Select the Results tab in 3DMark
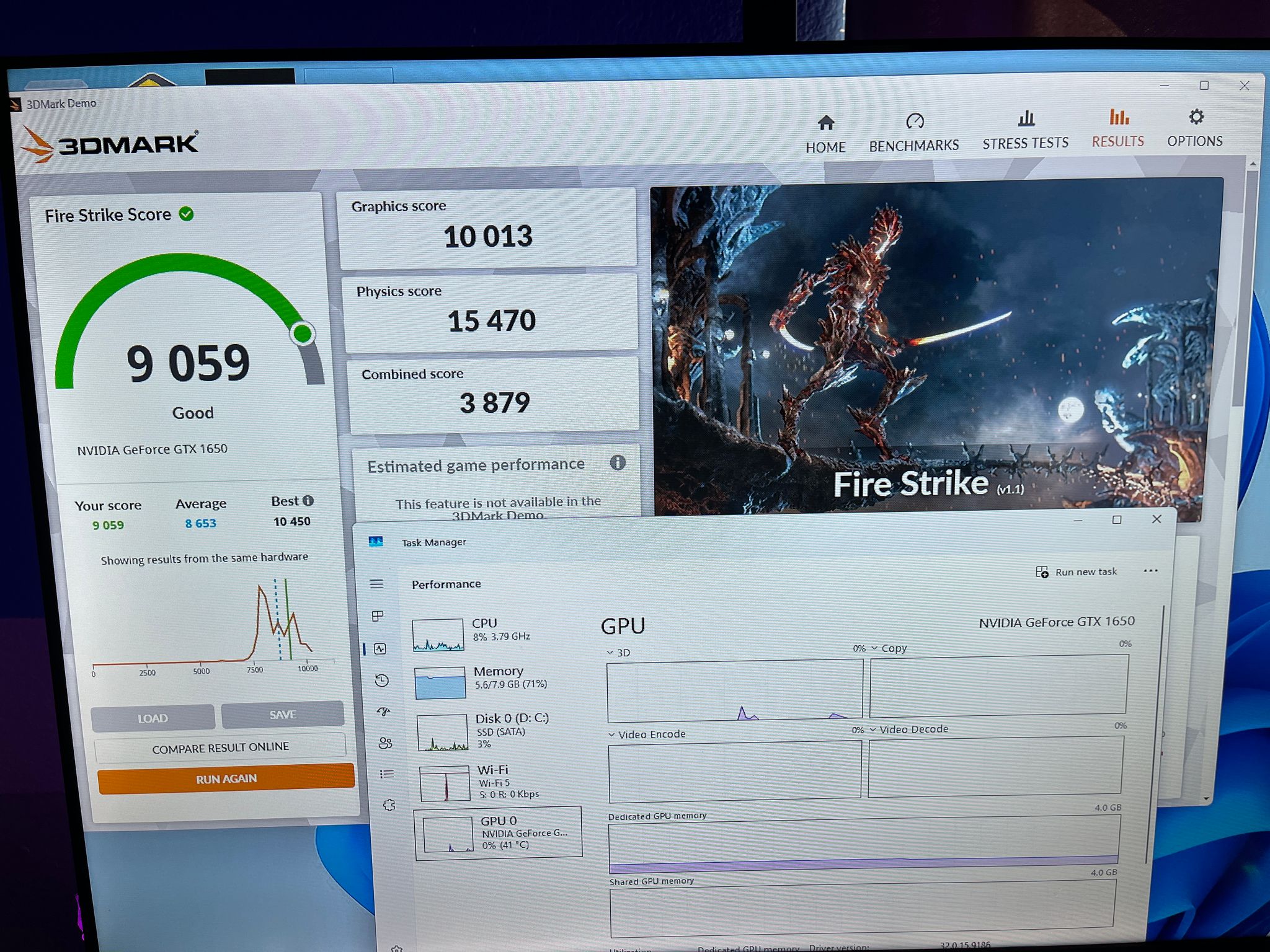 coord(1118,129)
